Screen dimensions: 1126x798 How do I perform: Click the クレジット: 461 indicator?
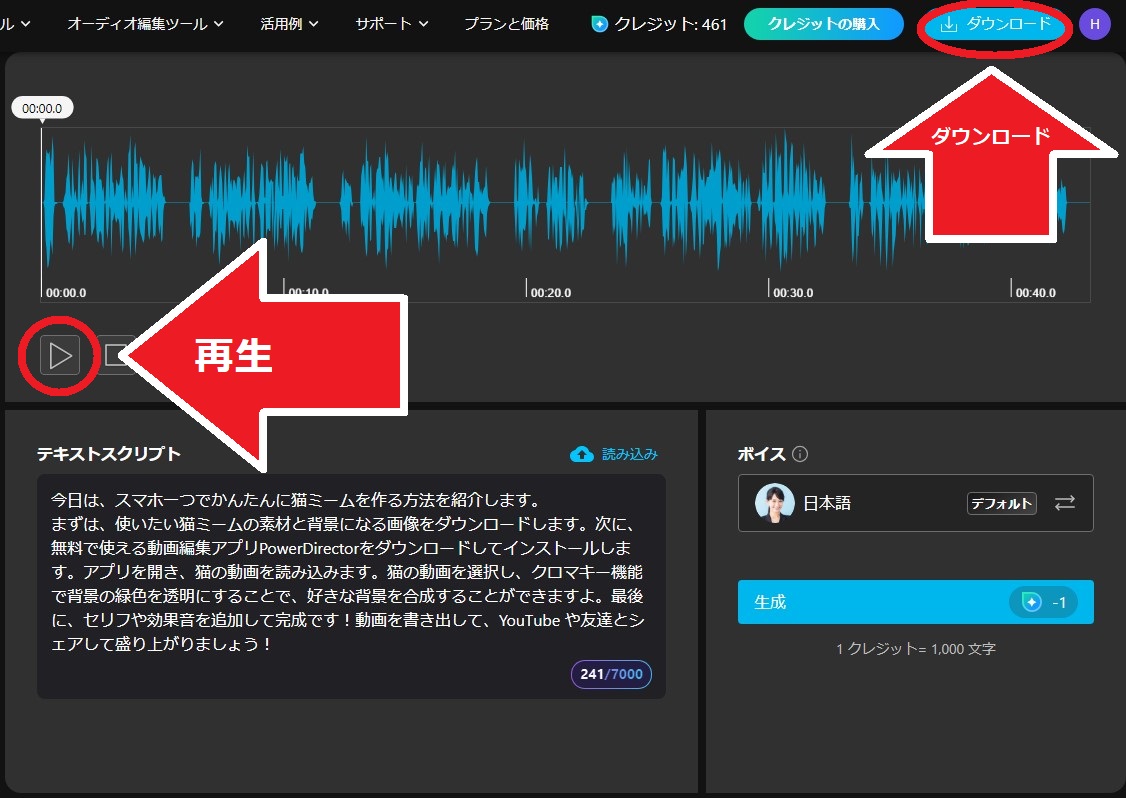tap(659, 24)
